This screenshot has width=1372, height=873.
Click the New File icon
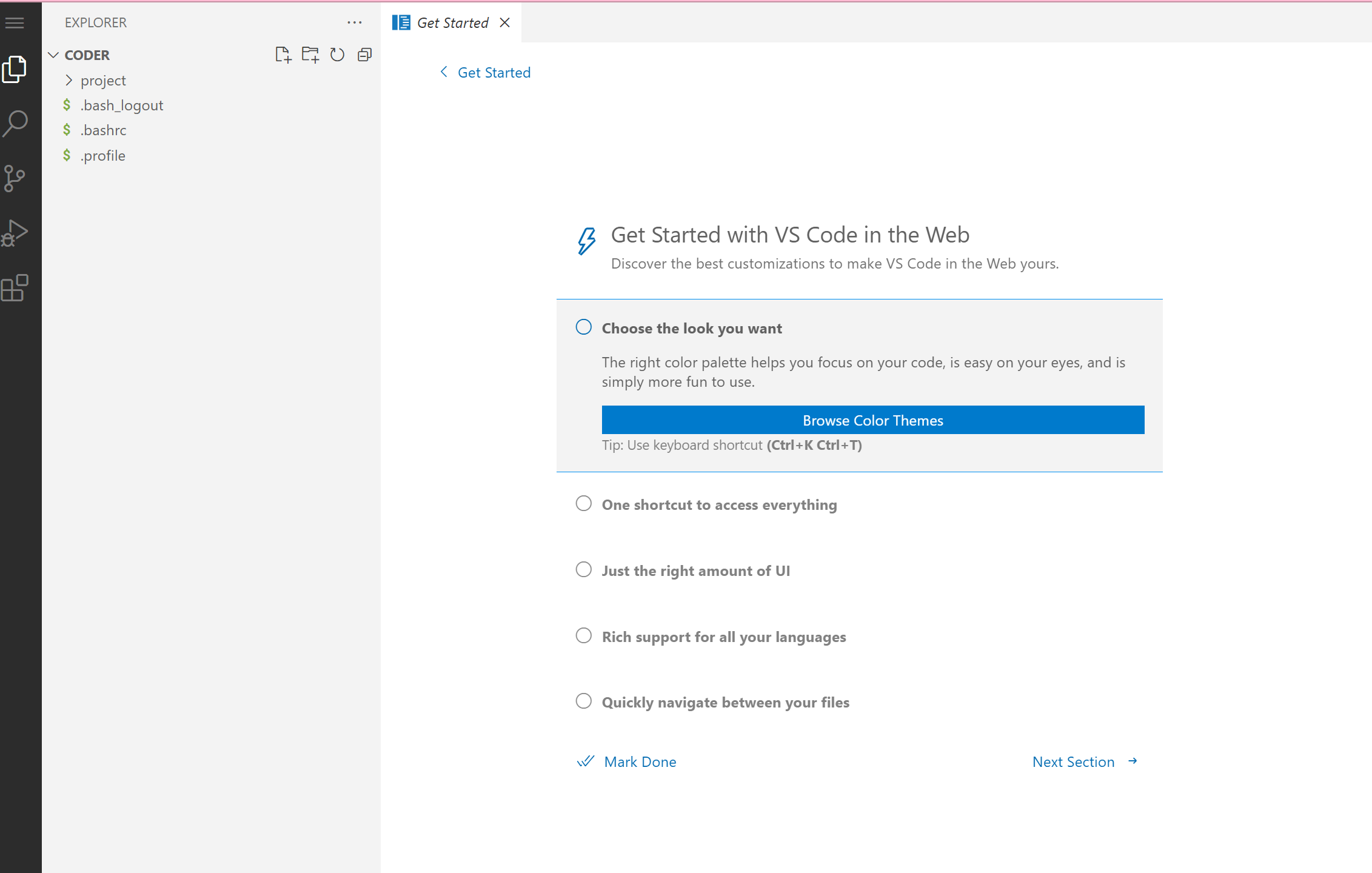coord(283,55)
